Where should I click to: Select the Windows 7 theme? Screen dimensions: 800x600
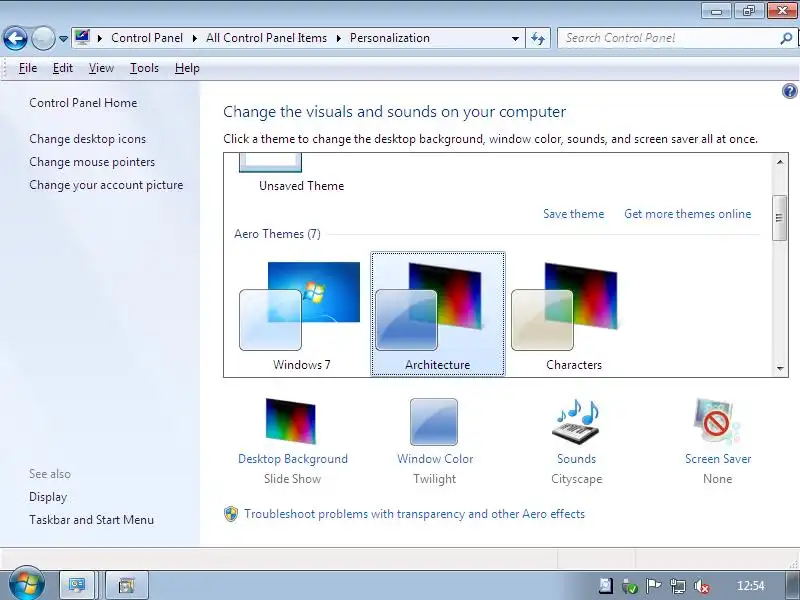(301, 314)
